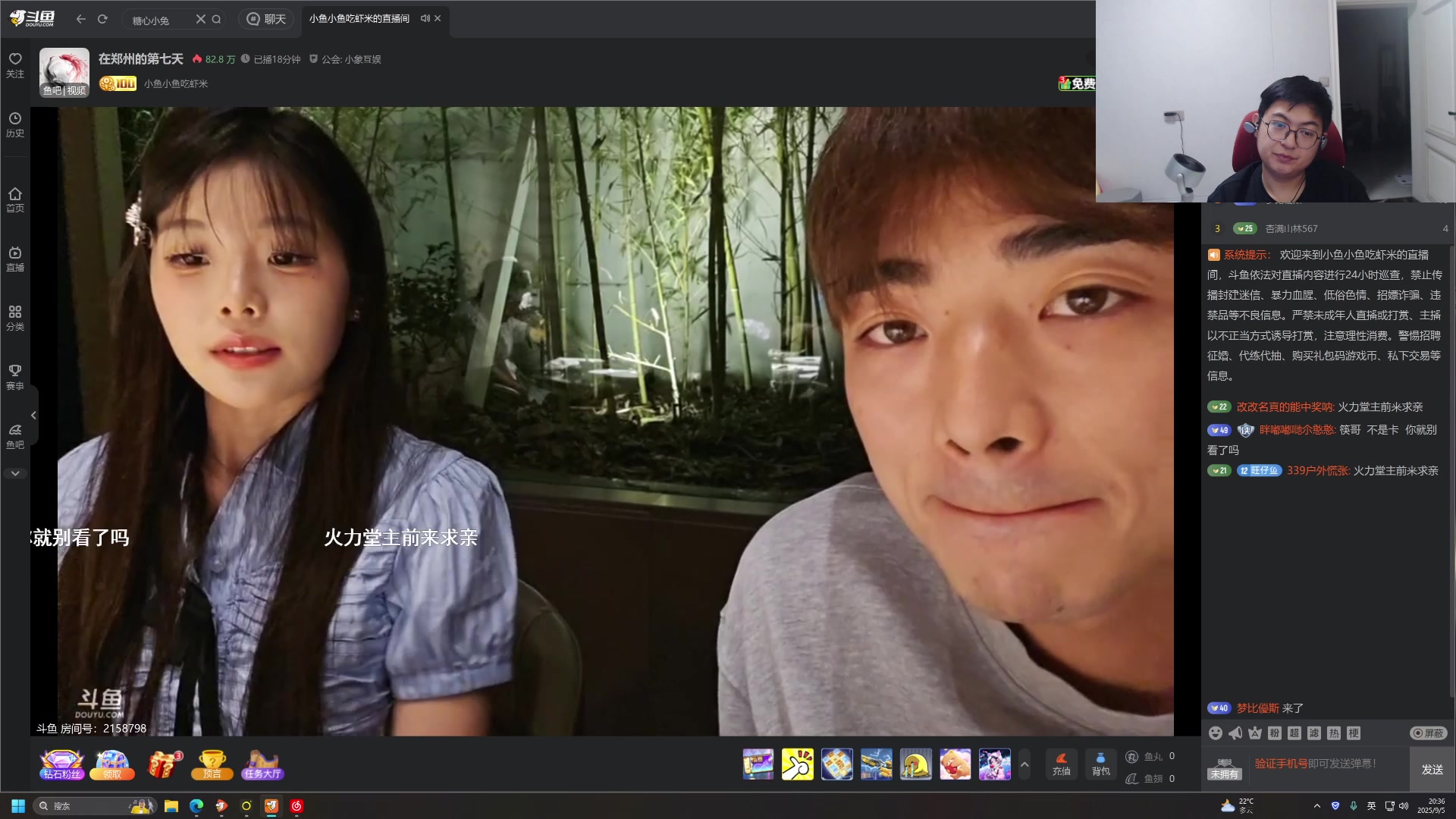The image size is (1456, 819).
Task: Open the 预言 prediction icon
Action: (x=212, y=764)
